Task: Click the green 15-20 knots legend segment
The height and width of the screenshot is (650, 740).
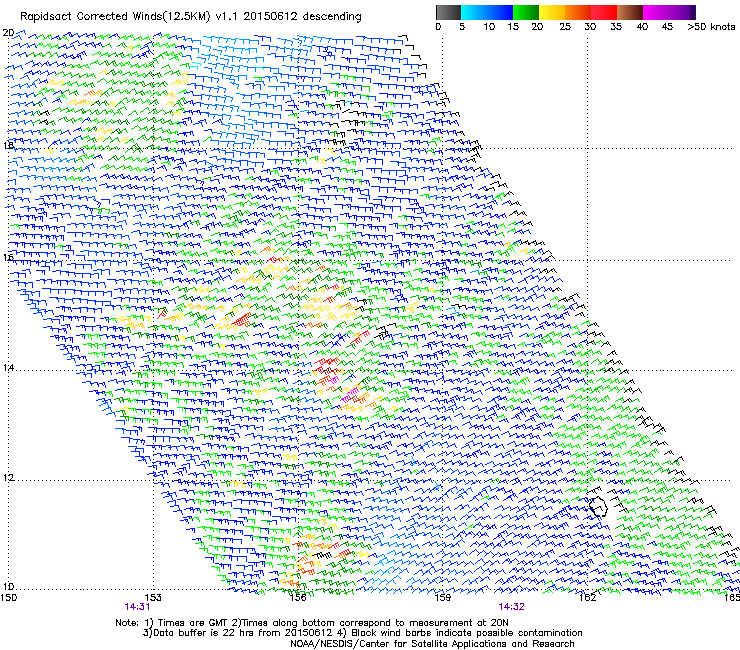Action: click(526, 12)
